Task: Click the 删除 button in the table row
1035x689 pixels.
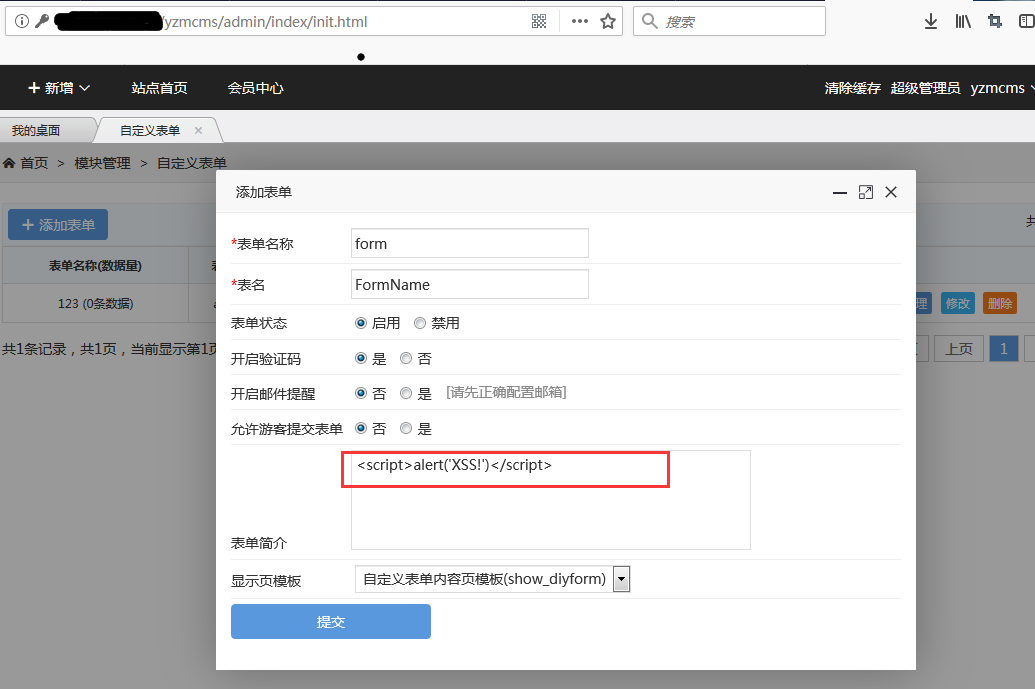Action: click(1000, 304)
